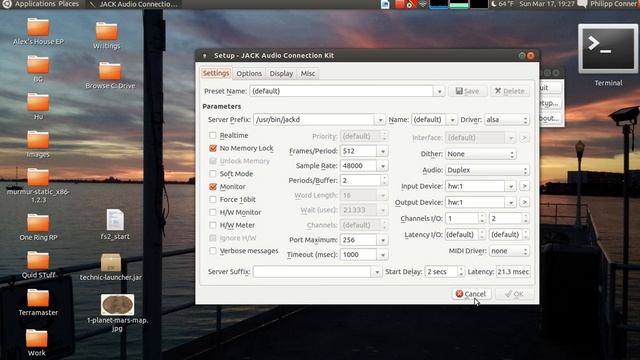Viewport: 640px width, 360px height.
Task: Switch to the Options tab
Action: pos(249,73)
